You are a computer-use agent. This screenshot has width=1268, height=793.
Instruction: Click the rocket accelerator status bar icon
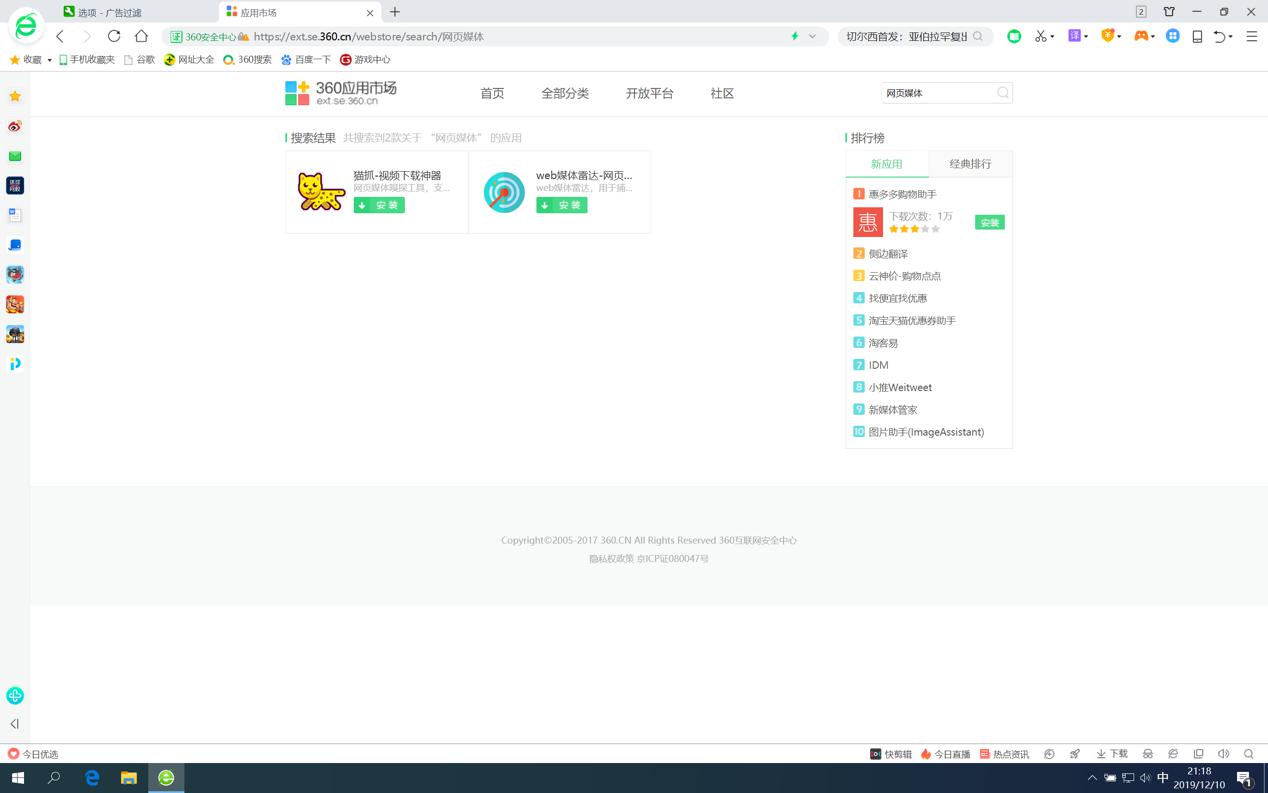coord(1075,754)
